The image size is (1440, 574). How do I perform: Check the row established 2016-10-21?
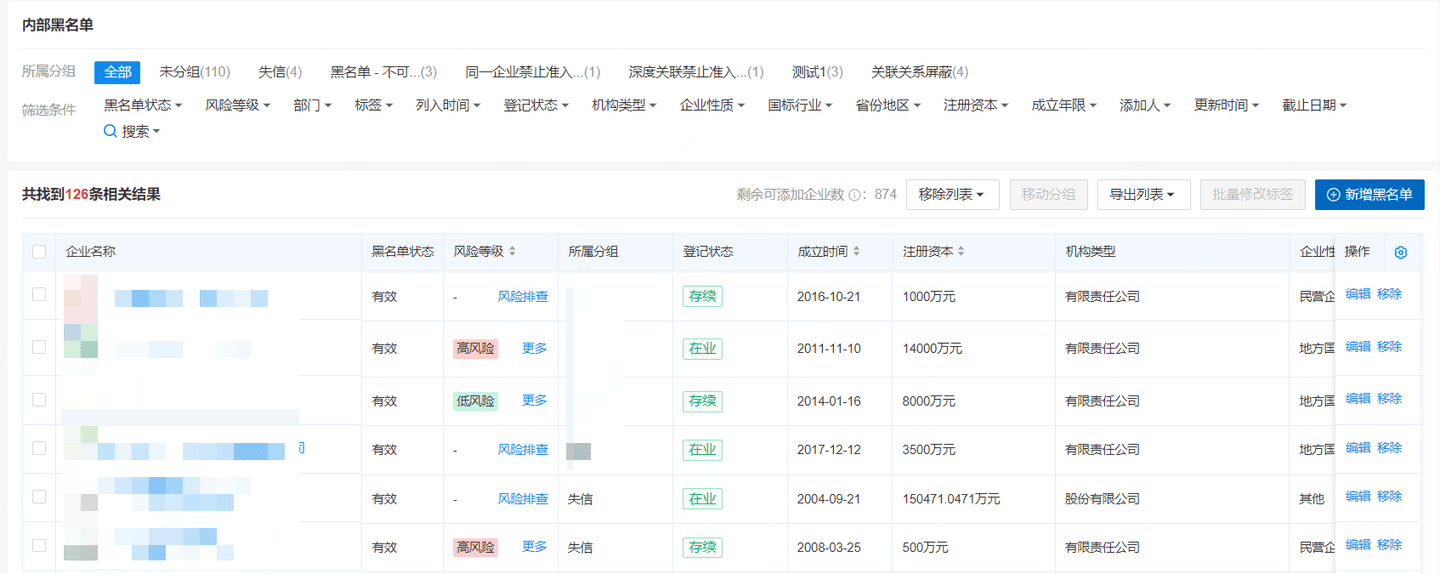39,294
